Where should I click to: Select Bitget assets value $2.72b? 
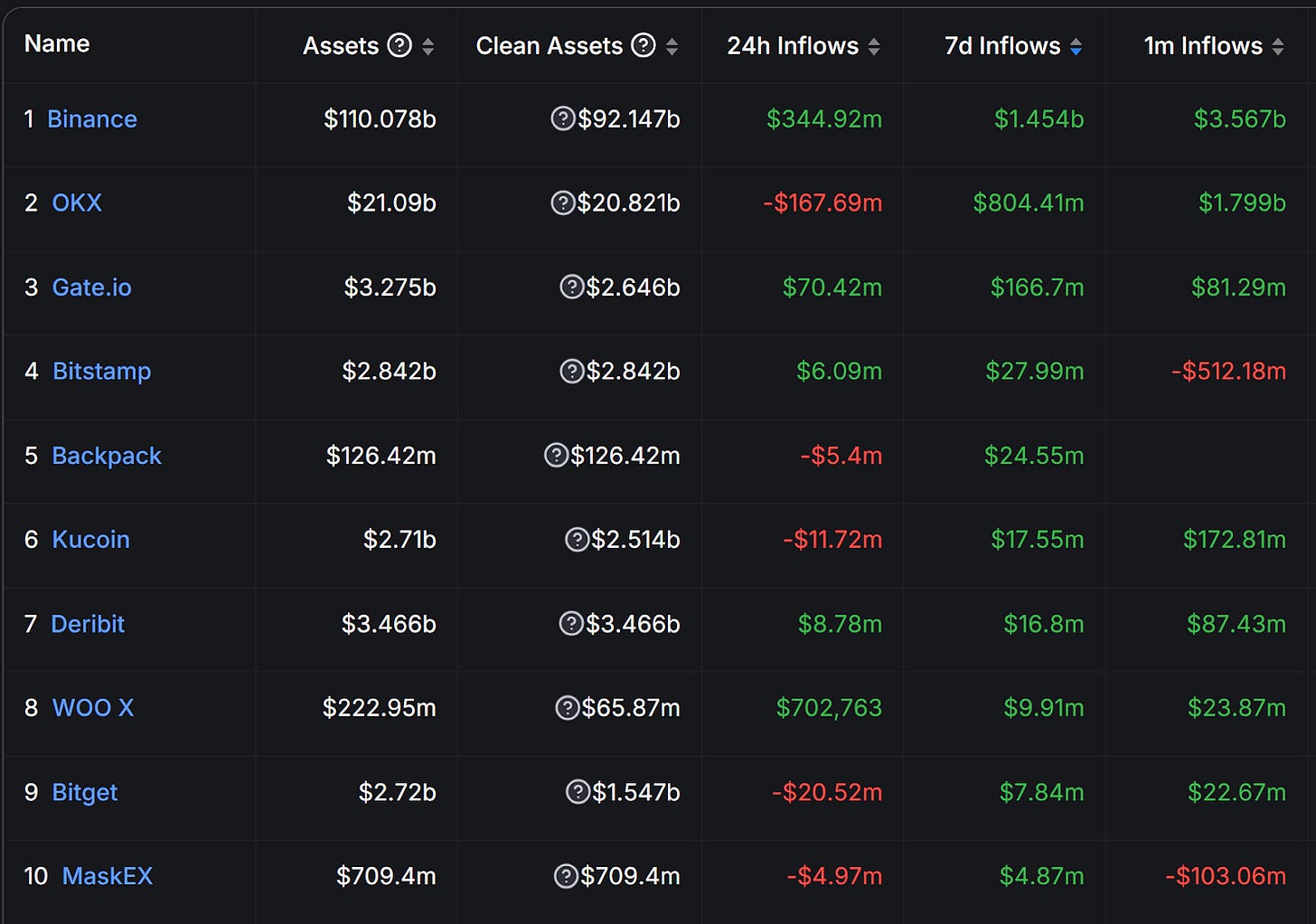pos(398,792)
